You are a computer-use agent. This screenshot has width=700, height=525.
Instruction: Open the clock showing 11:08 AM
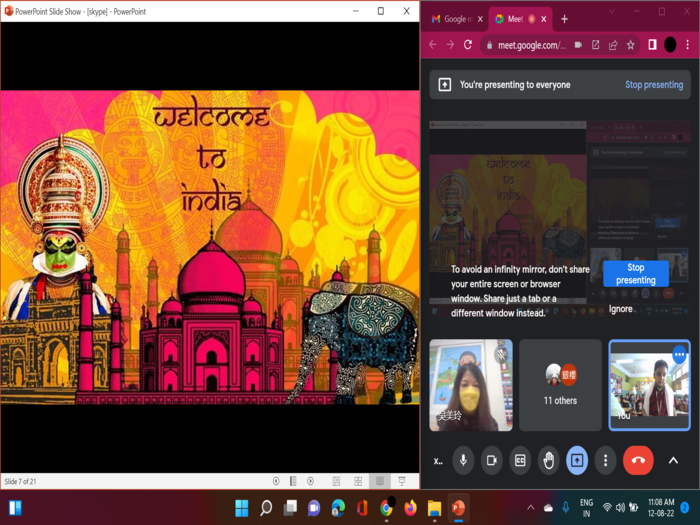661,508
